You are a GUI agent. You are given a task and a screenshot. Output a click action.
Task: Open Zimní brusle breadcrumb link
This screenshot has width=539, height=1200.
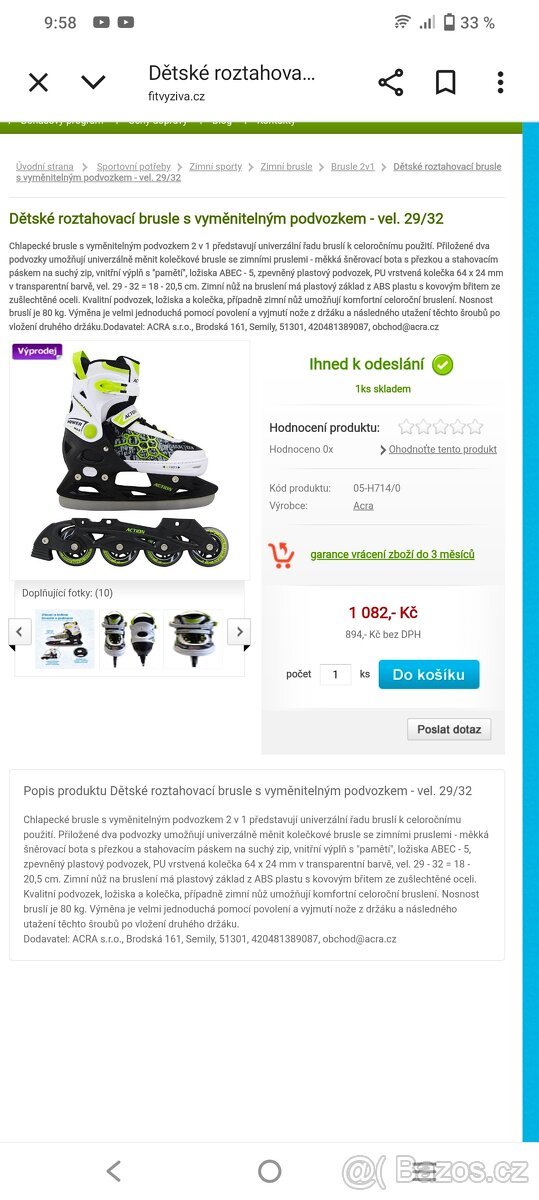[x=286, y=167]
